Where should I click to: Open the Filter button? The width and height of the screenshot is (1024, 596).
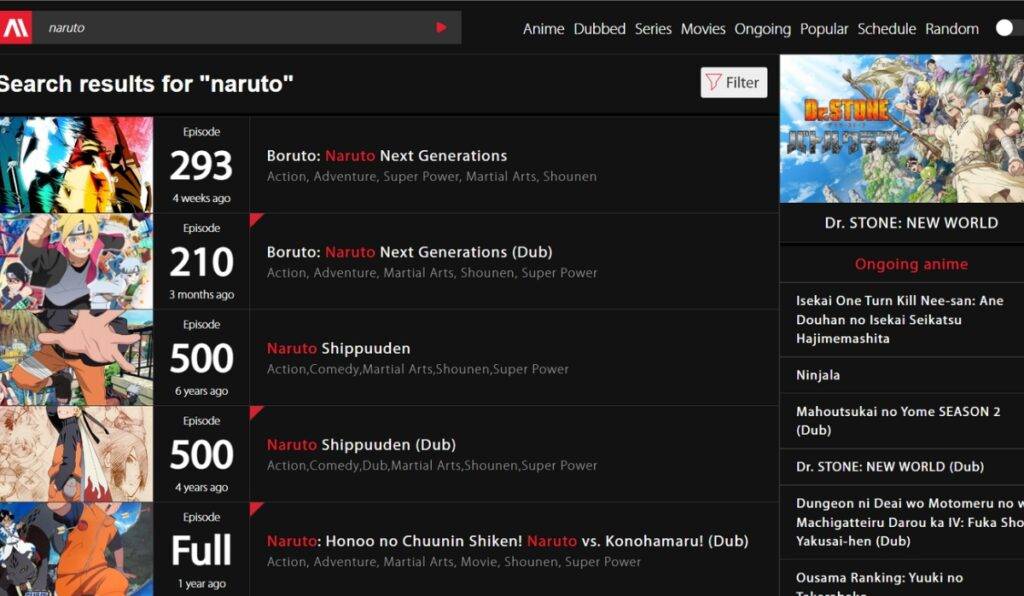(734, 82)
